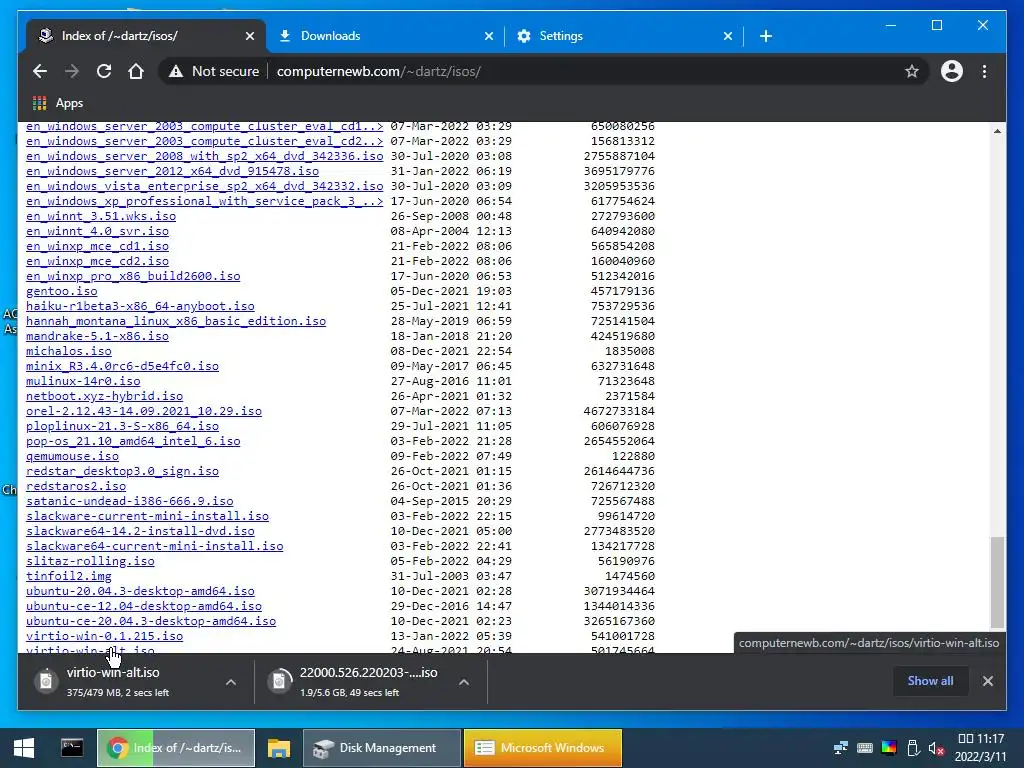The width and height of the screenshot is (1024, 768).
Task: Click netboot.xyz-hybrid.iso link
Action: (104, 396)
